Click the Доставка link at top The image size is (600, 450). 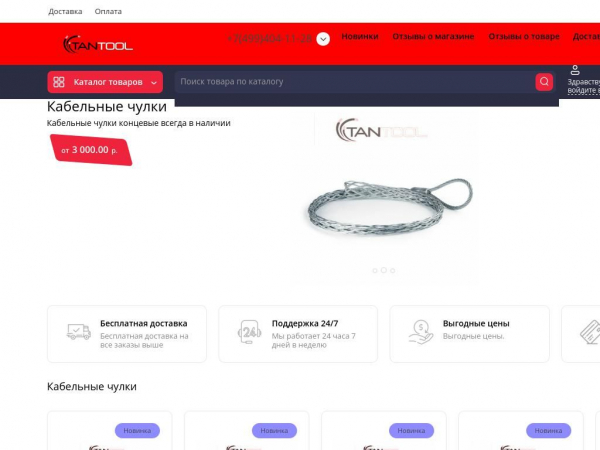point(65,11)
